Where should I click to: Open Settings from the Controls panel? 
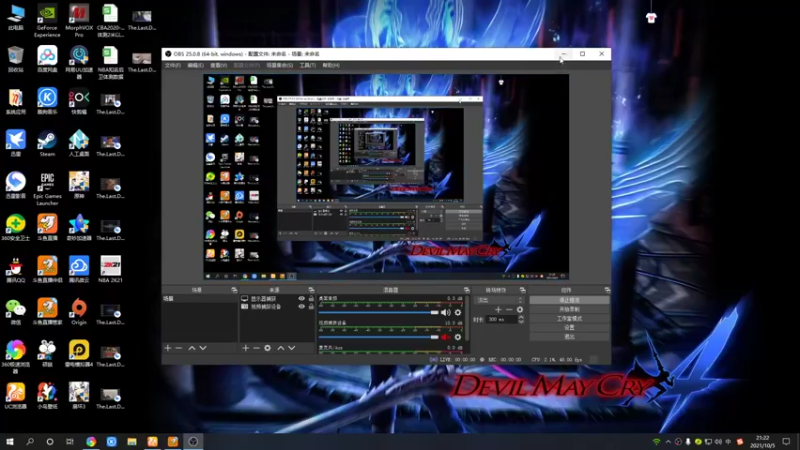pos(569,328)
